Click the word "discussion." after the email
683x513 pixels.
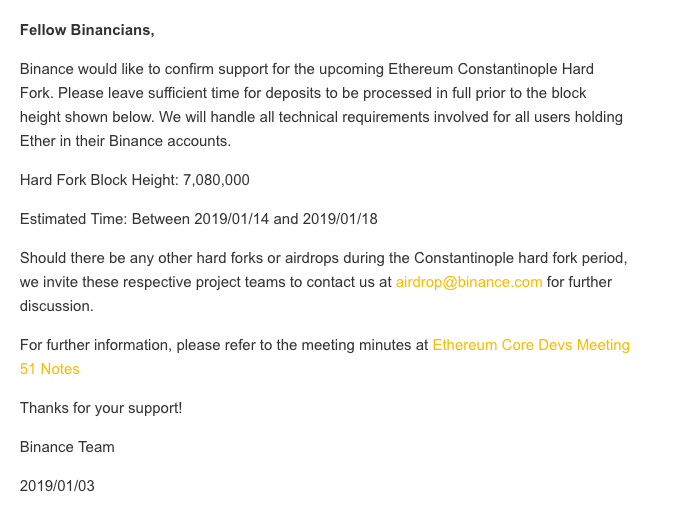click(x=57, y=306)
